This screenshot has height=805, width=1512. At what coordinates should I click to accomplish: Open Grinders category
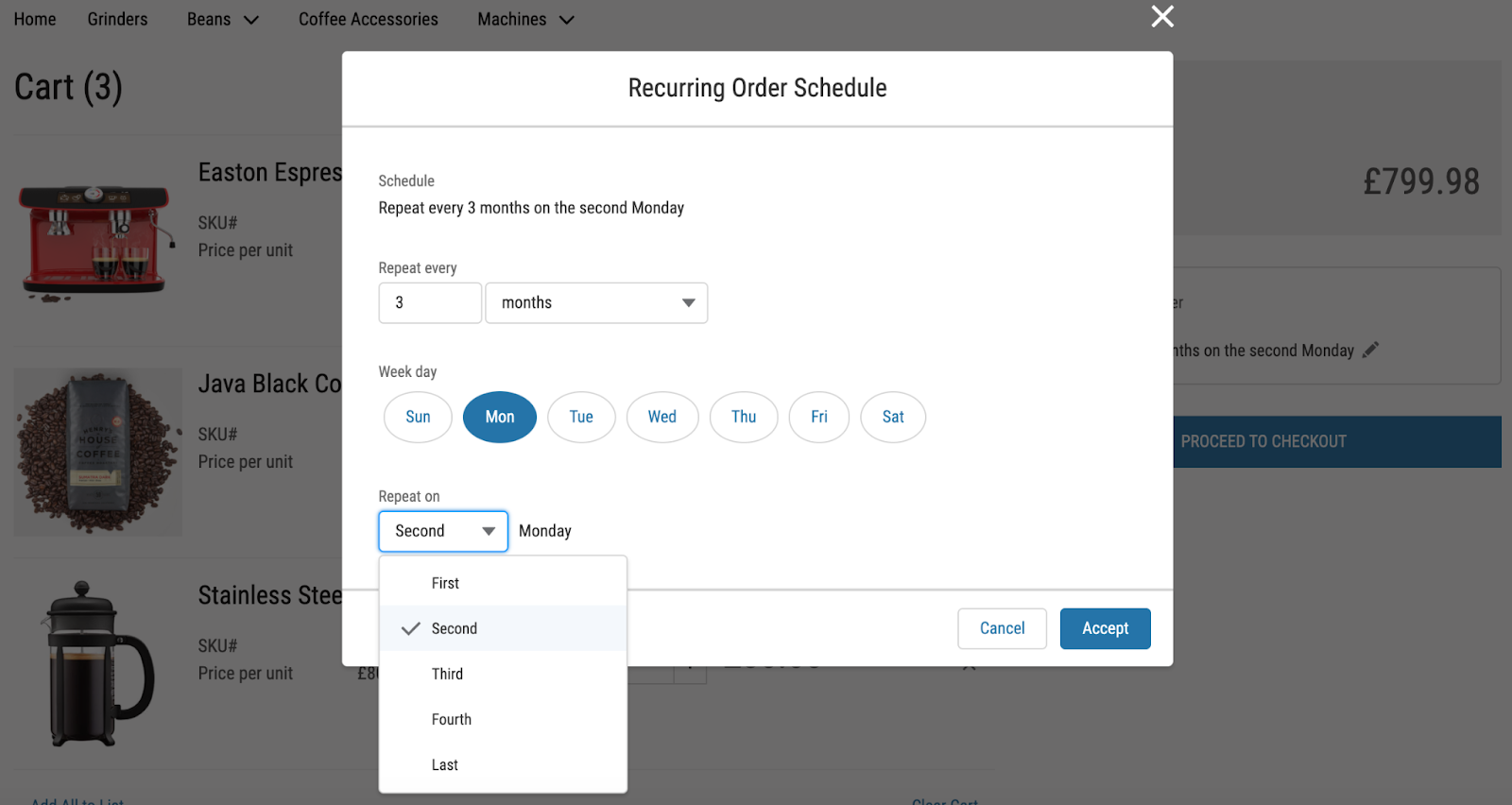[x=117, y=19]
